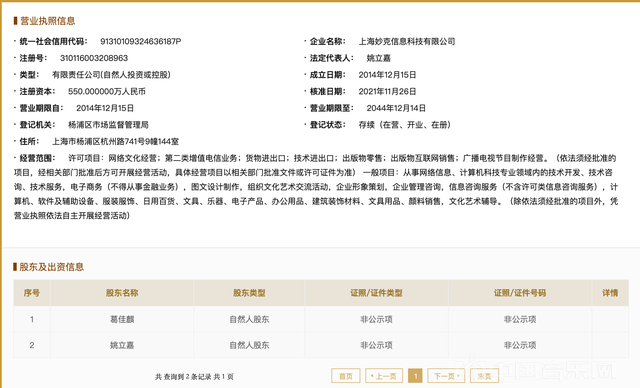Select page number 1 in pagination
Viewport: 640px width, 388px height.
[416, 376]
